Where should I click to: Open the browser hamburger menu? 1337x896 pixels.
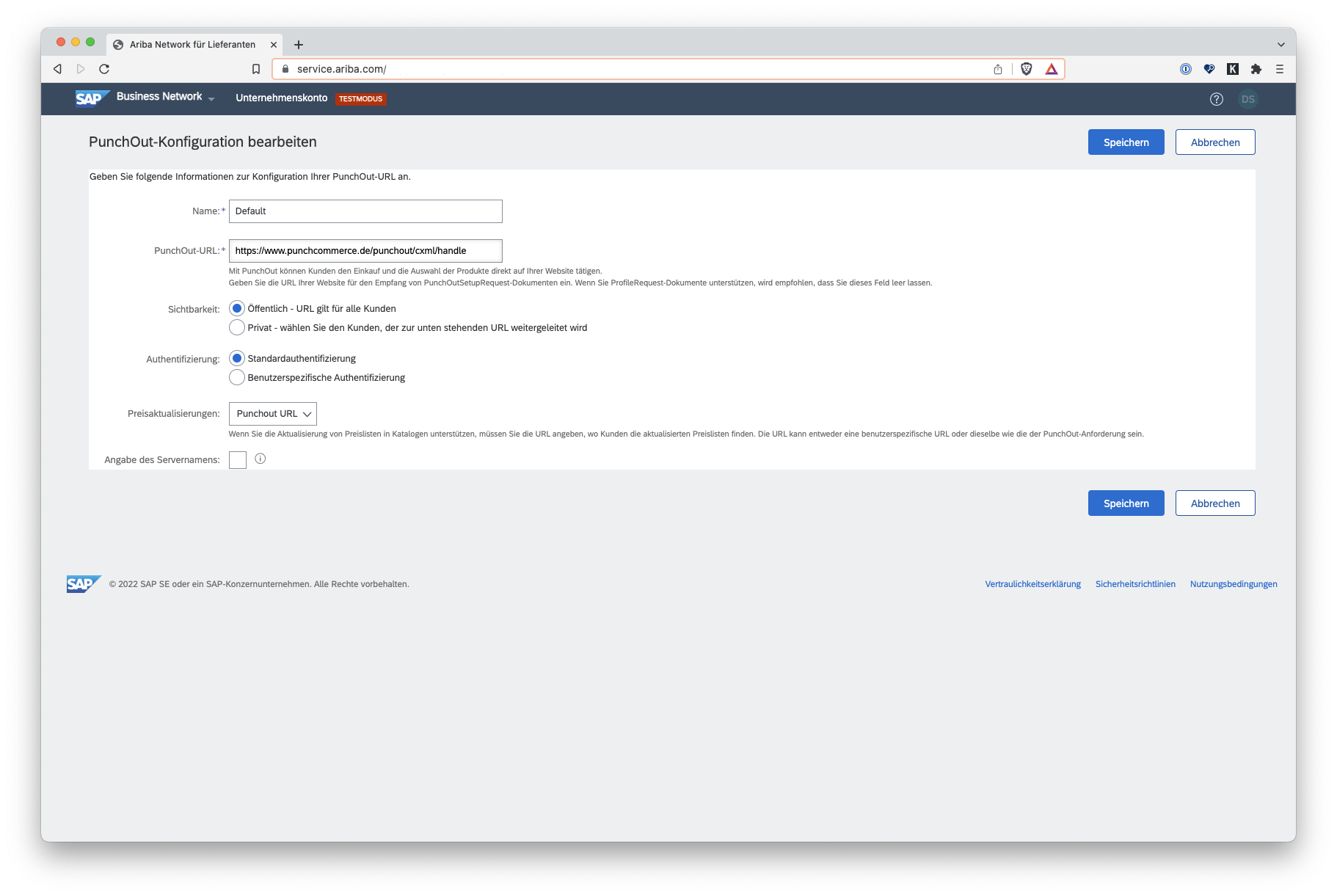point(1280,69)
